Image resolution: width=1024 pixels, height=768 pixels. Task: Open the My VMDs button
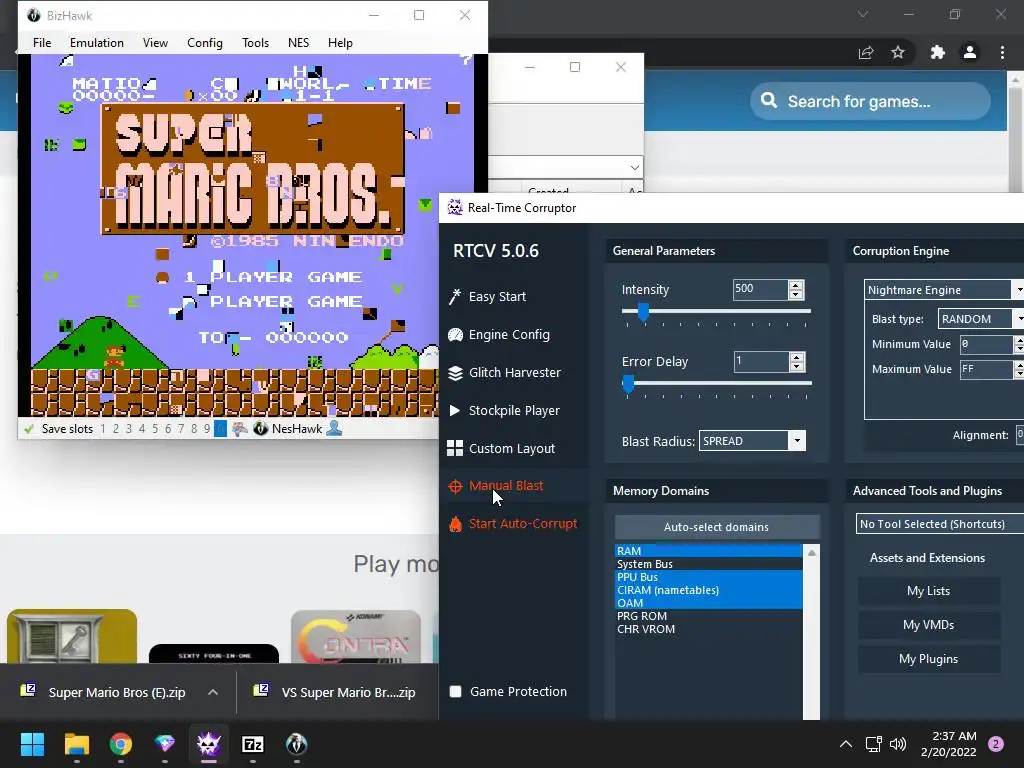(x=929, y=624)
